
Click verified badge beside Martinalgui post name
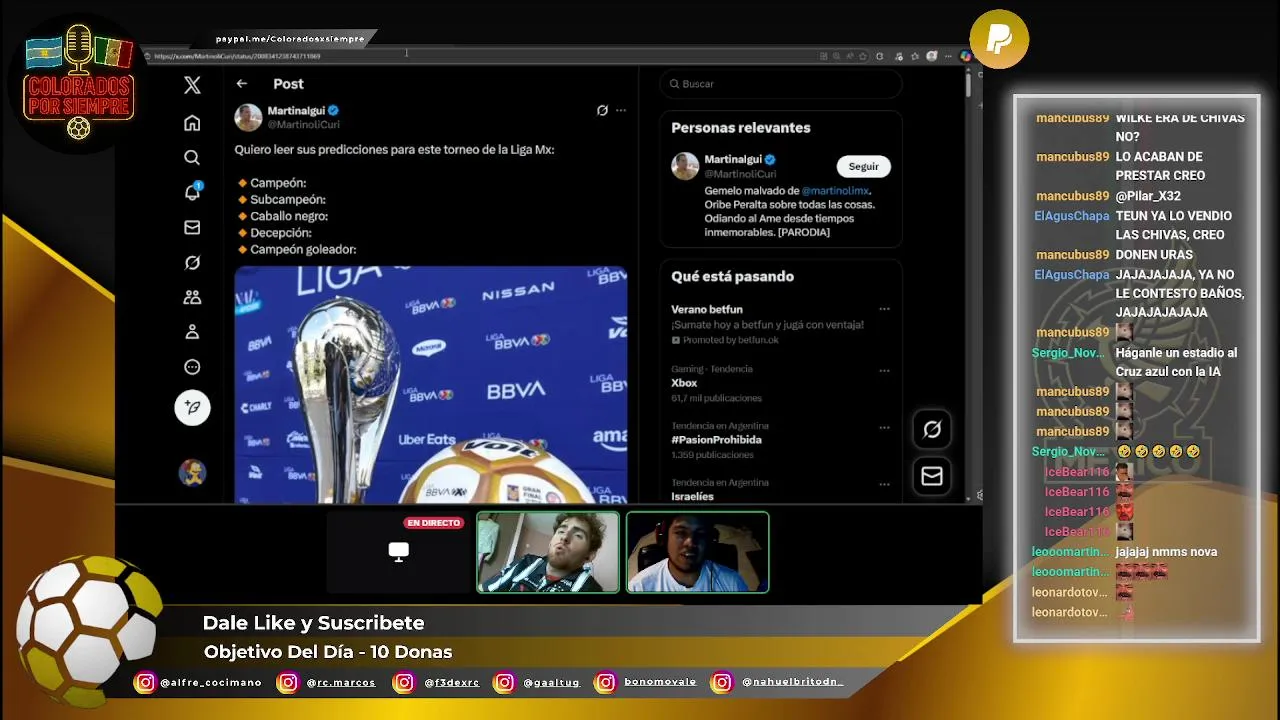click(x=334, y=111)
